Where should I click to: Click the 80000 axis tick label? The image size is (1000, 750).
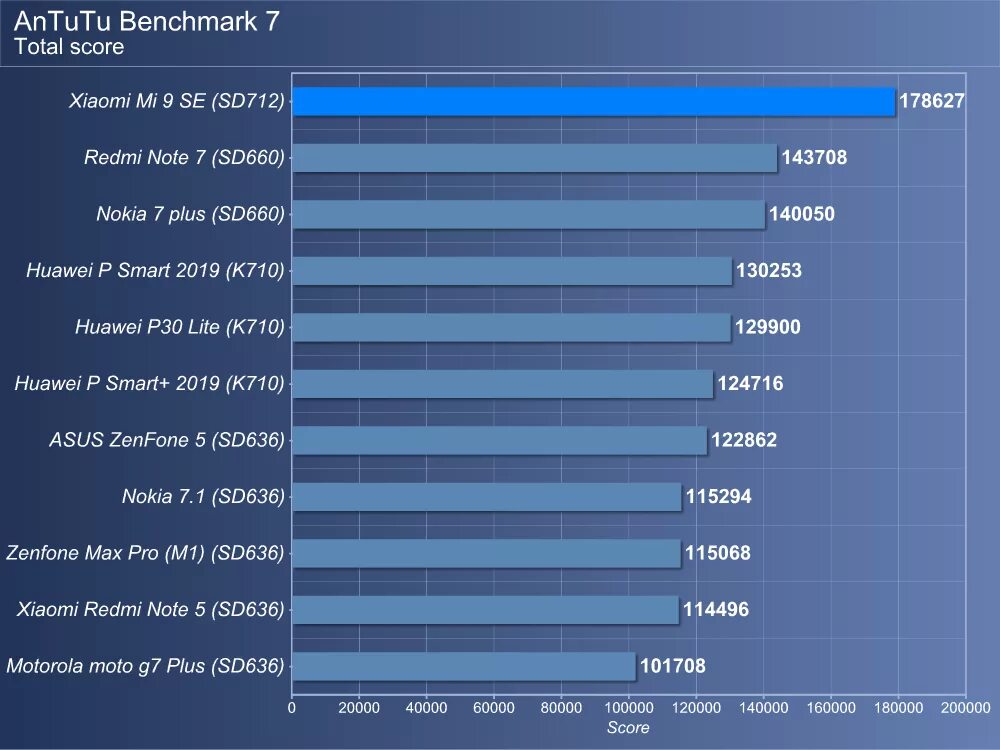coord(561,708)
